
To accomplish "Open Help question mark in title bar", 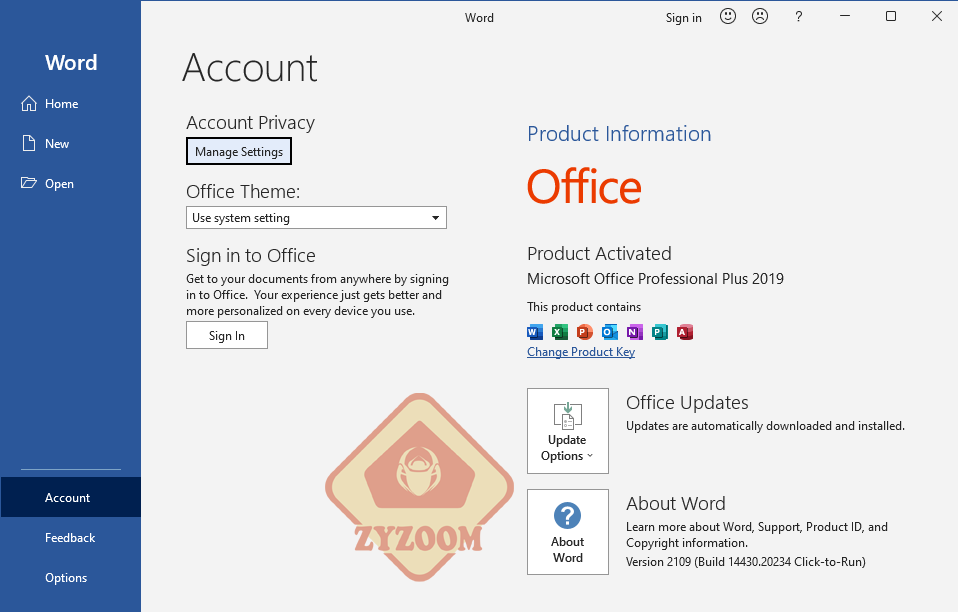I will [799, 17].
